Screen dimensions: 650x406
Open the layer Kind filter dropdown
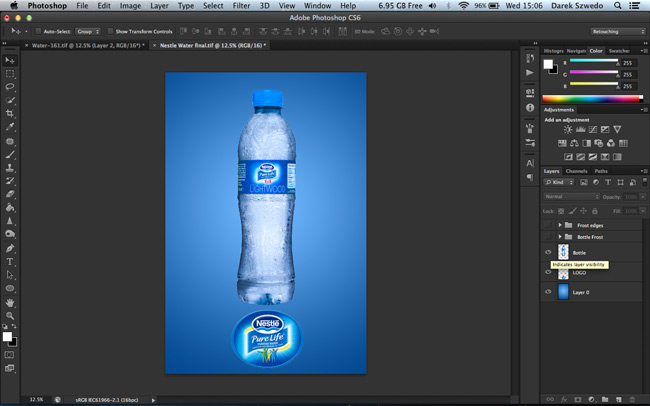click(559, 182)
